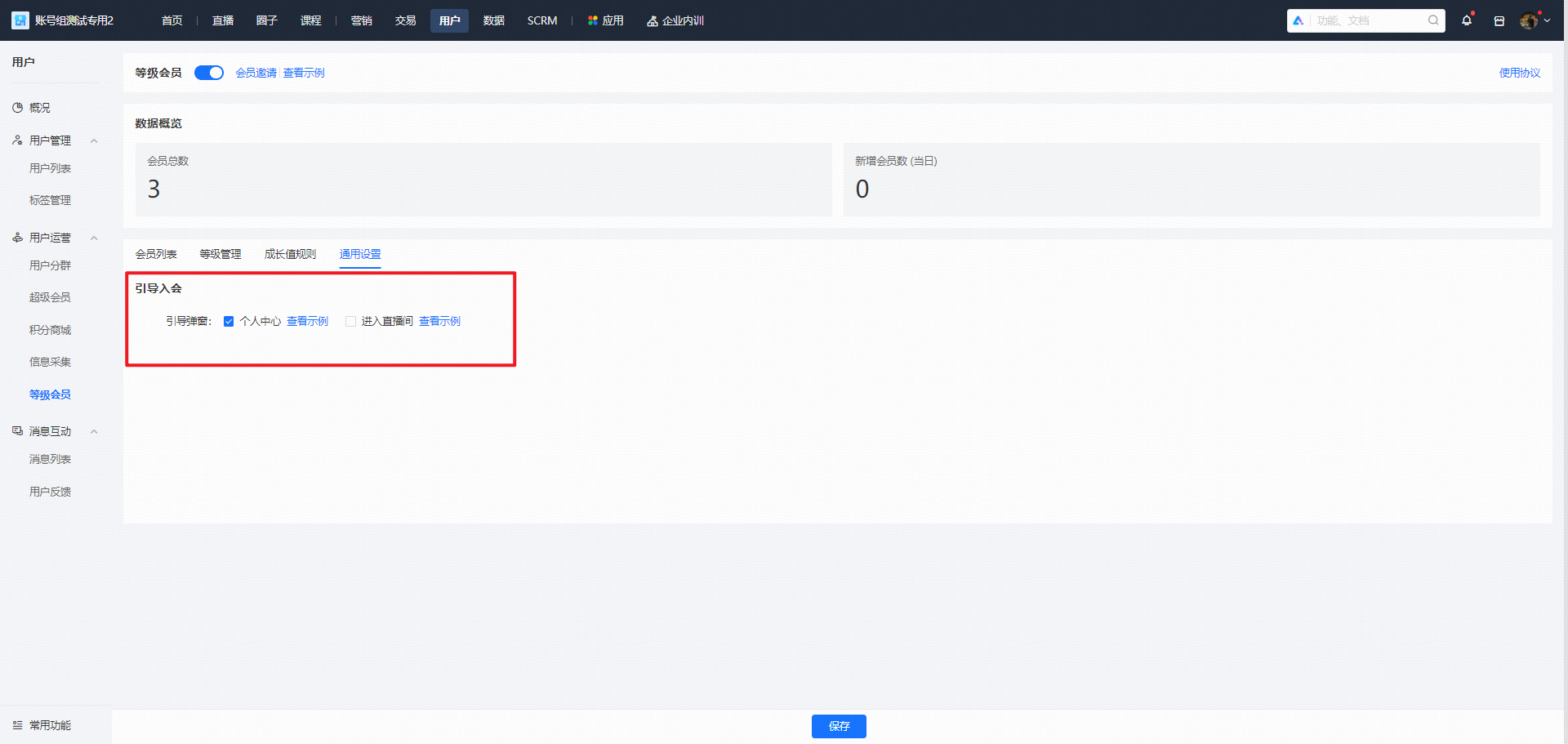Click the 用户管理 person icon
Screen dimensions: 1568x744
(x=17, y=140)
